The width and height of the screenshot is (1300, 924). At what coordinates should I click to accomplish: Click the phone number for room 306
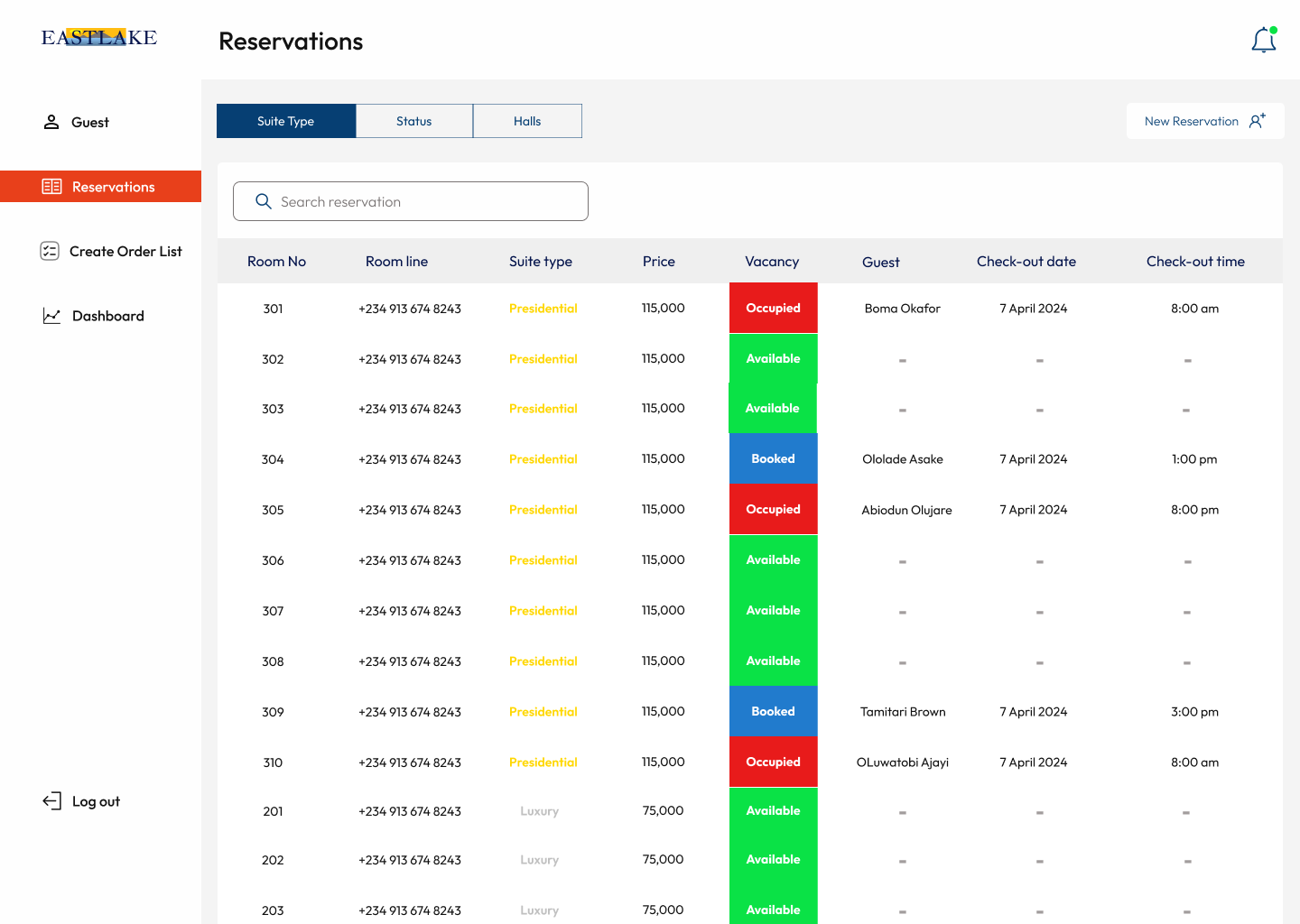point(410,560)
